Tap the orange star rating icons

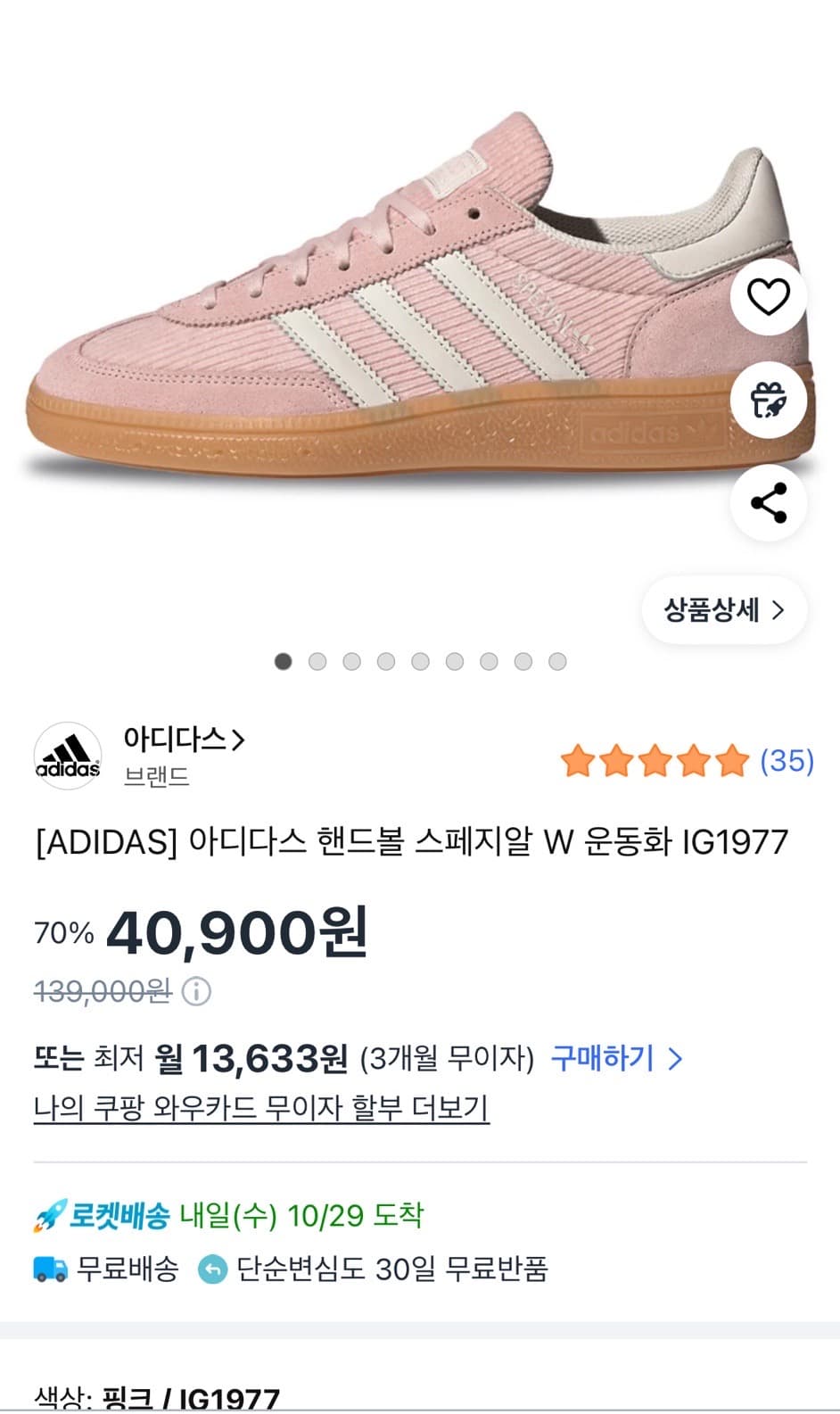pyautogui.click(x=655, y=761)
